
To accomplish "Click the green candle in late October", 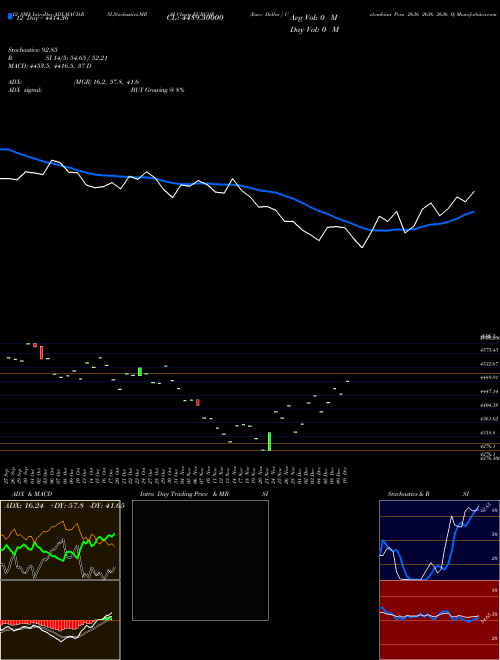I will click(x=140, y=372).
